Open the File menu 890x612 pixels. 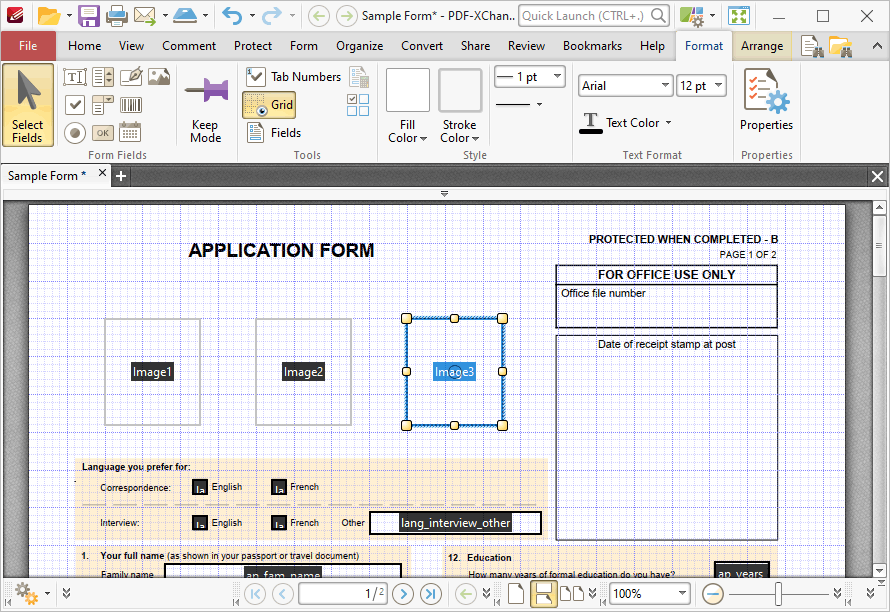[28, 46]
